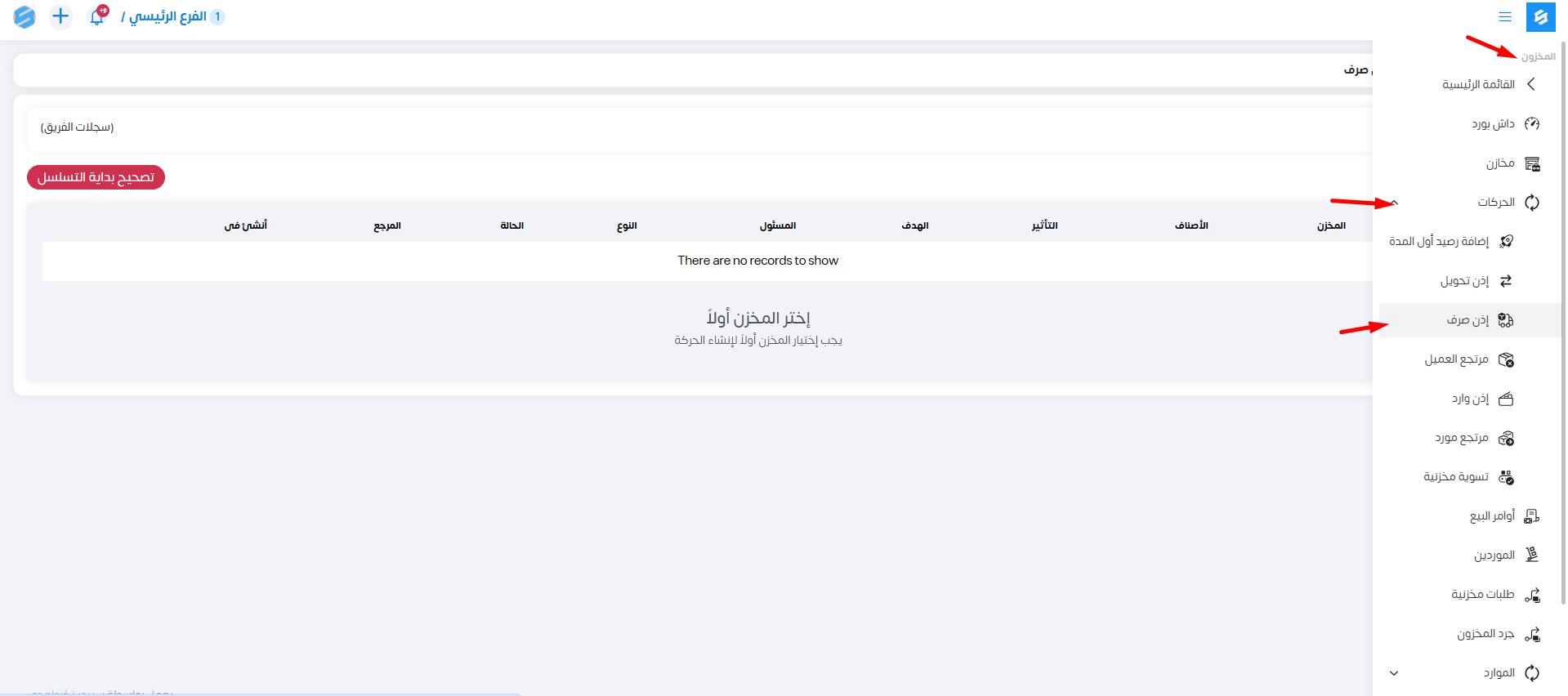Click the إذن وارد incoming box icon
Viewport: 1568px width, 696px height.
click(x=1506, y=399)
